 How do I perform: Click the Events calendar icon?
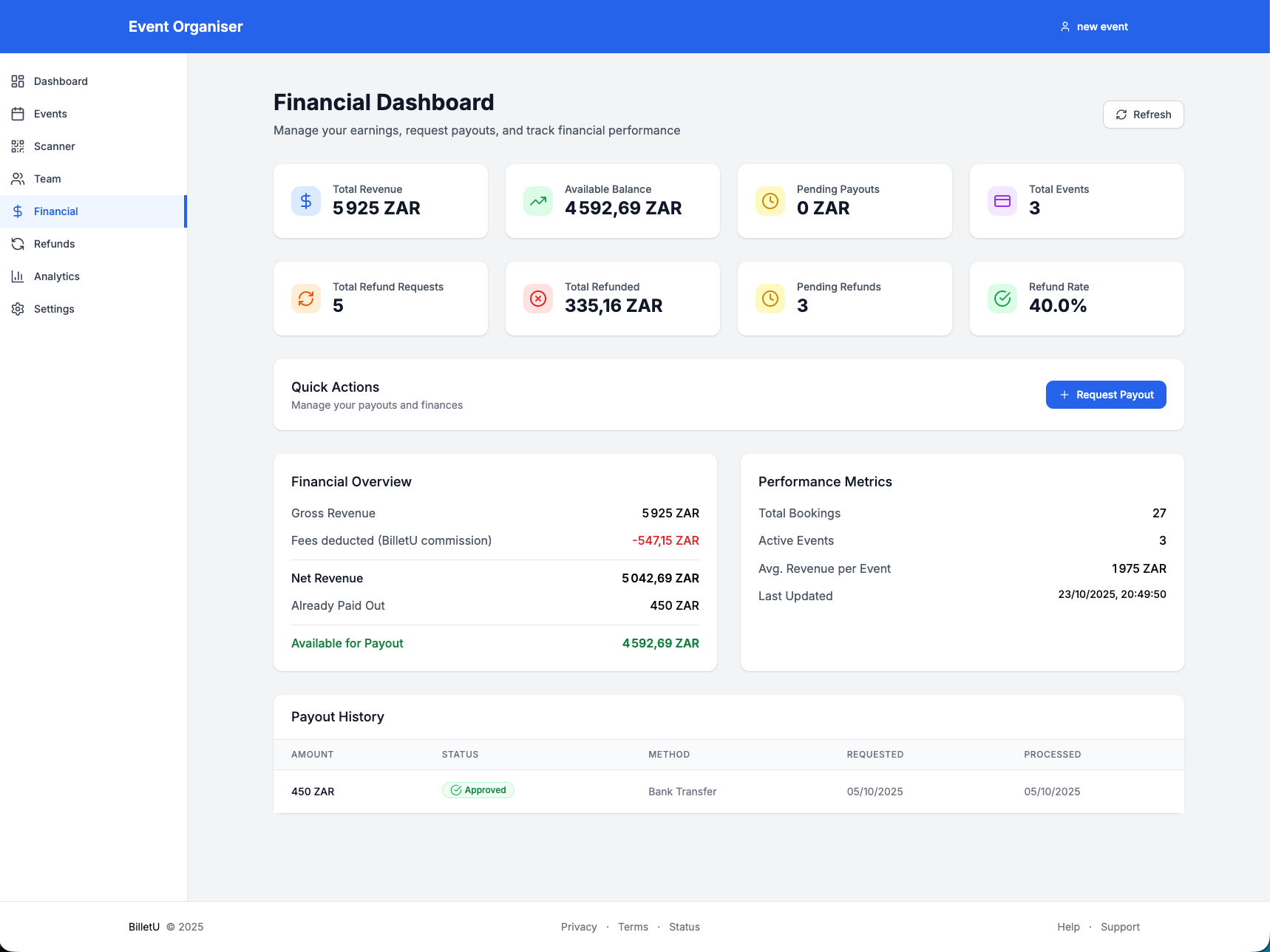coord(18,114)
